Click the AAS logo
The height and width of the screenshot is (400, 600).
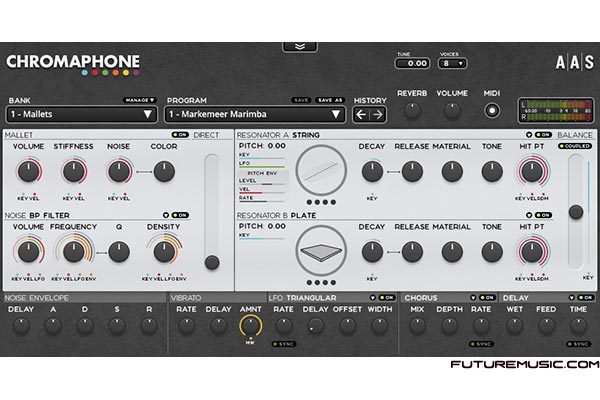coord(575,62)
